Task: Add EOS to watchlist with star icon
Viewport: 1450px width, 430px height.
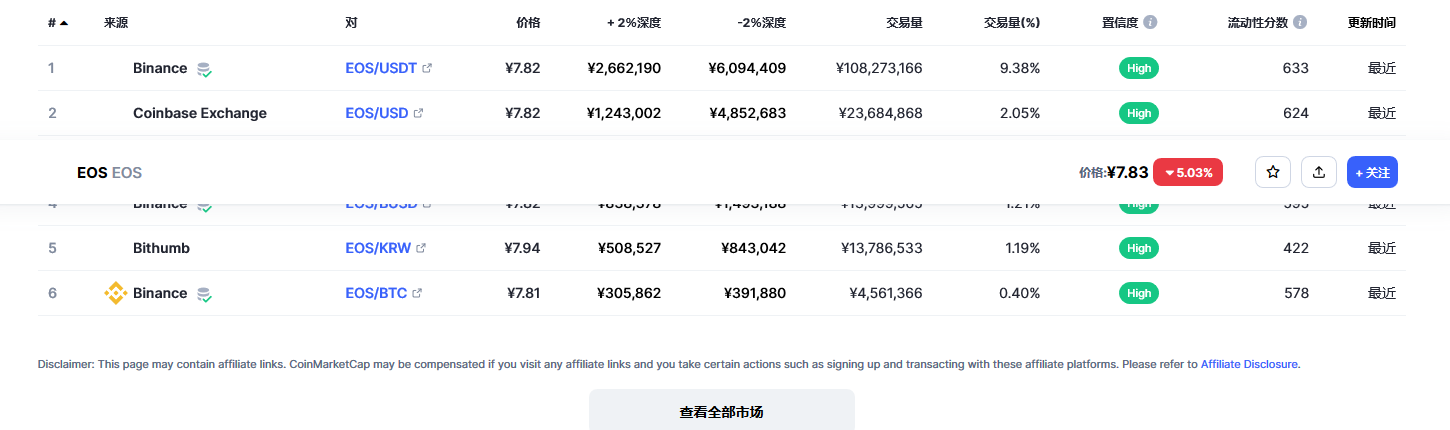Action: click(x=1273, y=172)
